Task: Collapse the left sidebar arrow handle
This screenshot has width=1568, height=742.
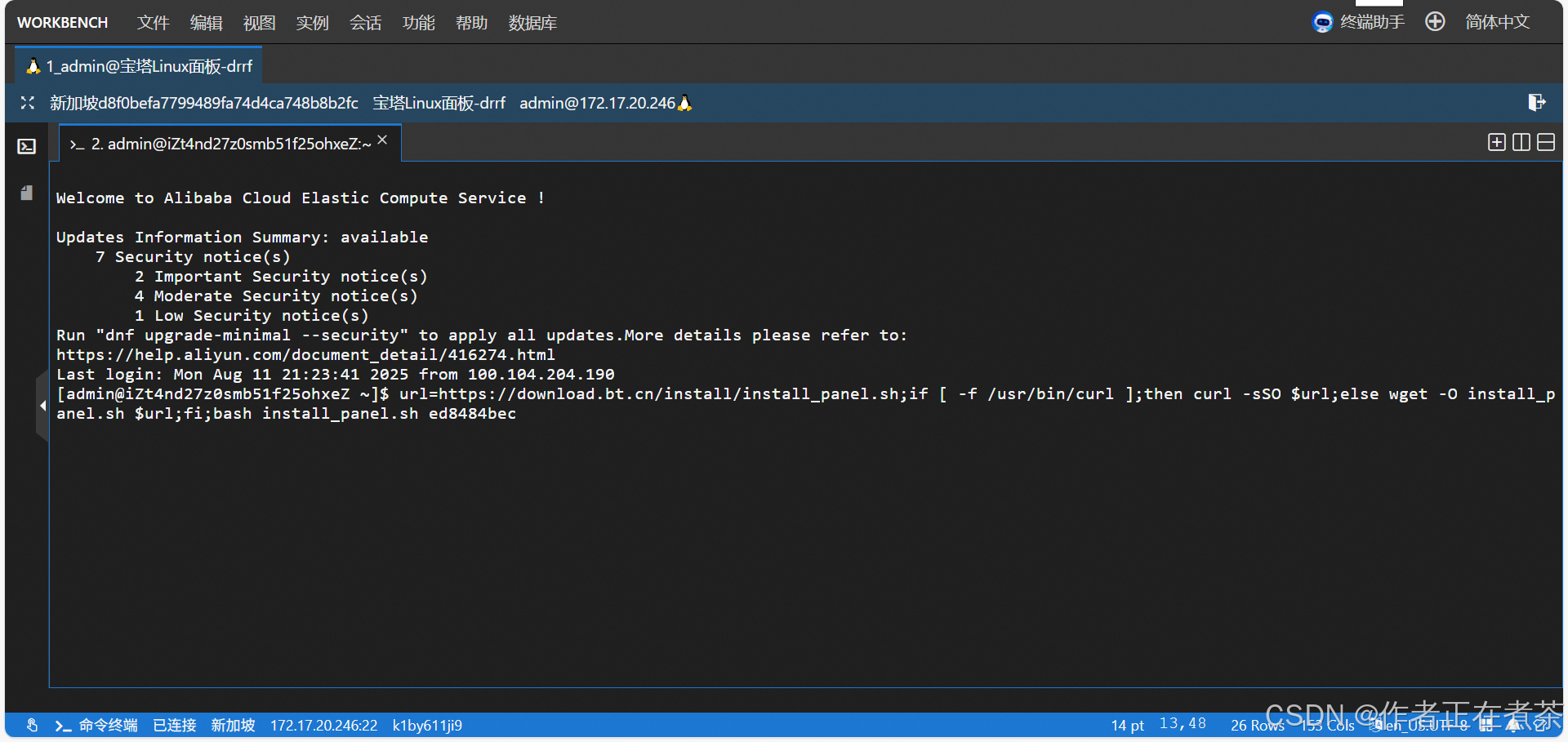Action: pos(42,405)
